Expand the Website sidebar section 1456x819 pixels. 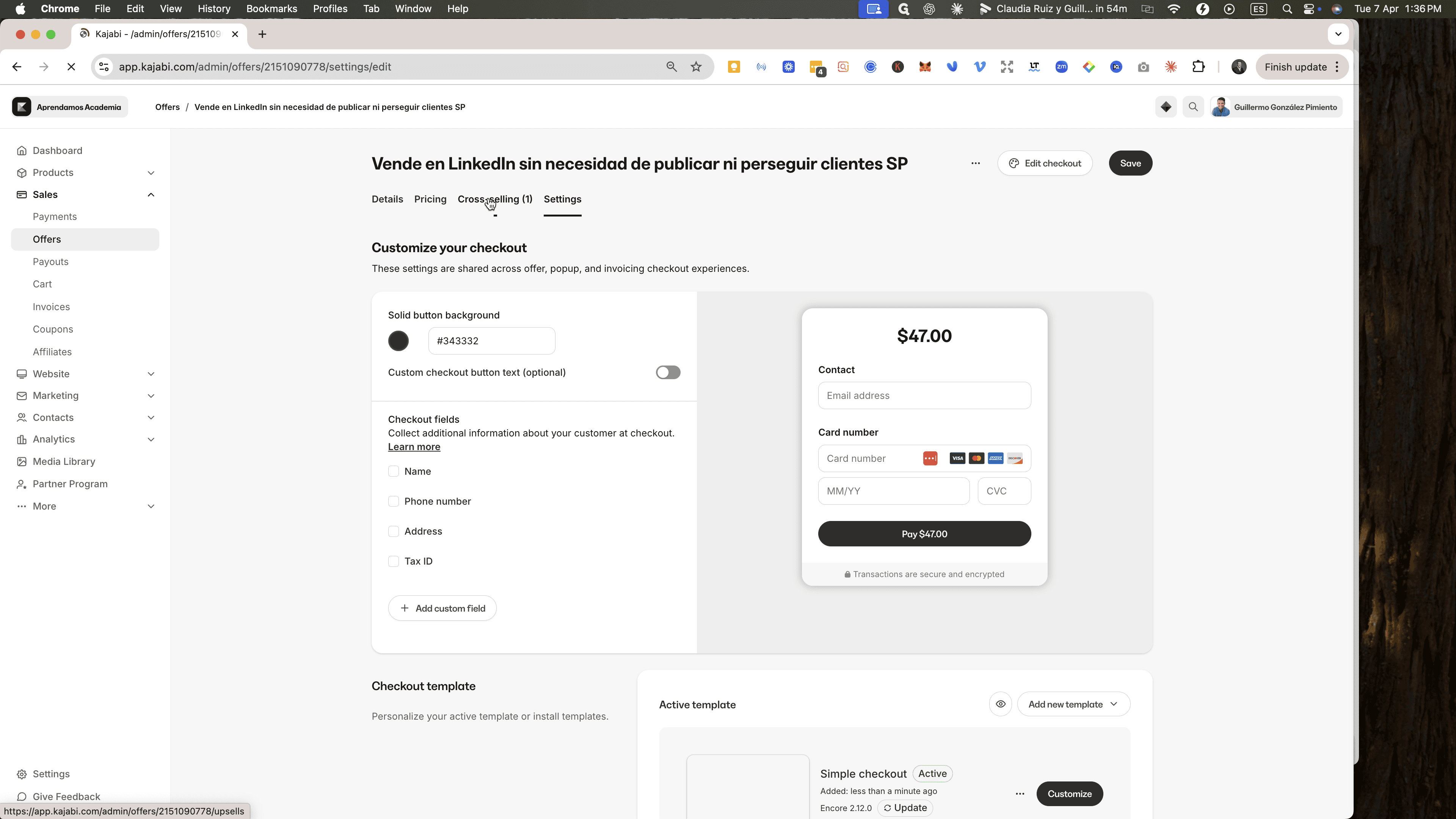(151, 373)
